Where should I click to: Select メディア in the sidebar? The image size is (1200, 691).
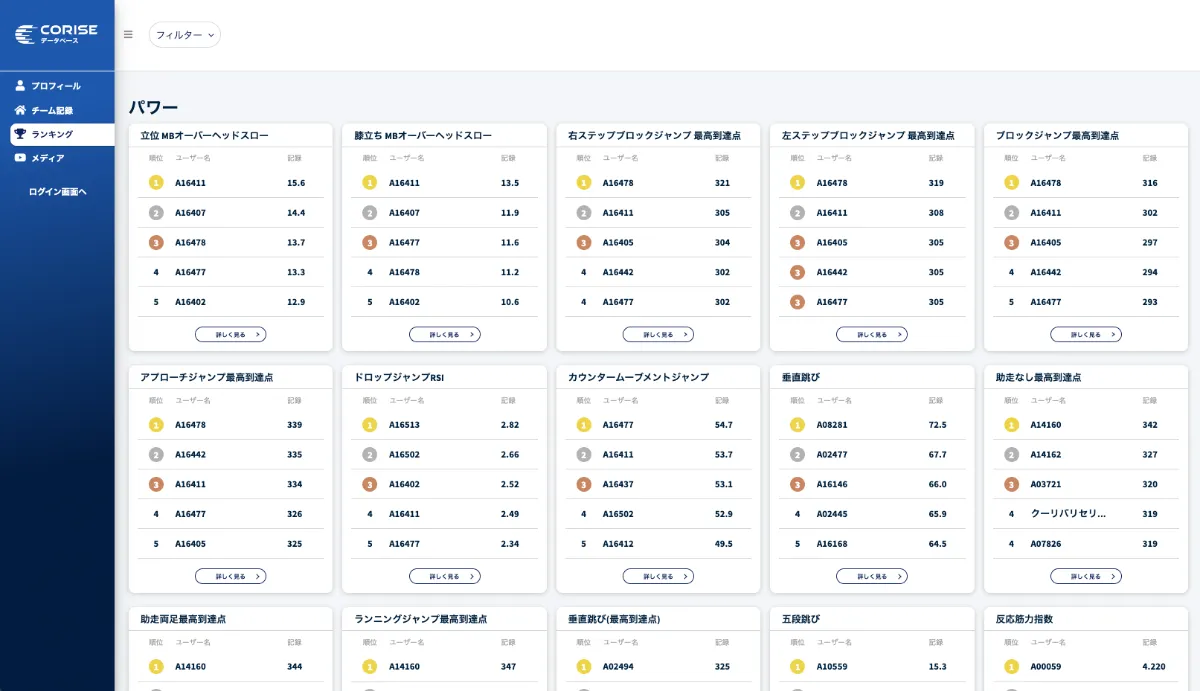pyautogui.click(x=48, y=158)
